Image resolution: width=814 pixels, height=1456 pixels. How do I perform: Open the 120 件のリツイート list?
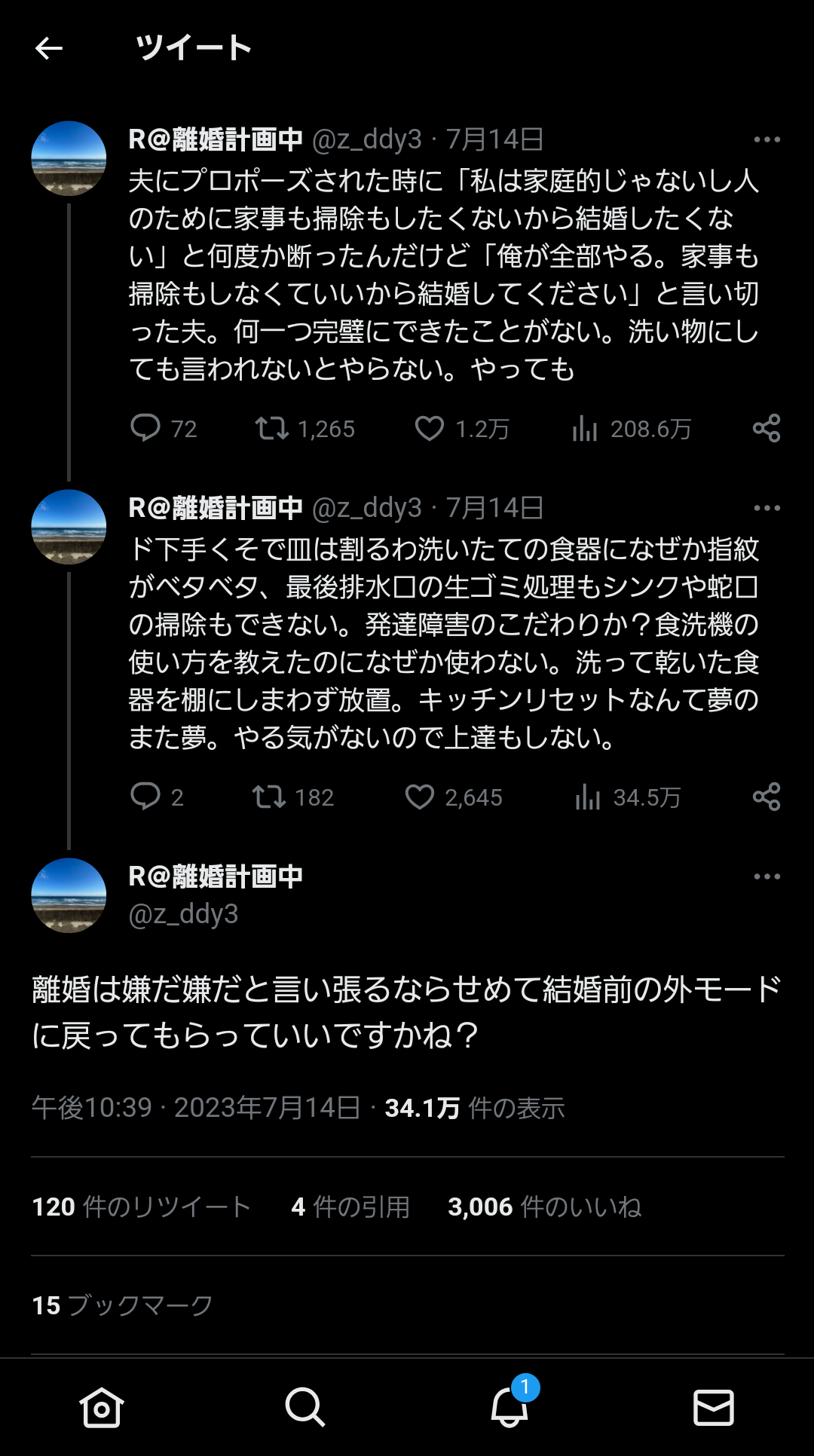click(141, 1207)
